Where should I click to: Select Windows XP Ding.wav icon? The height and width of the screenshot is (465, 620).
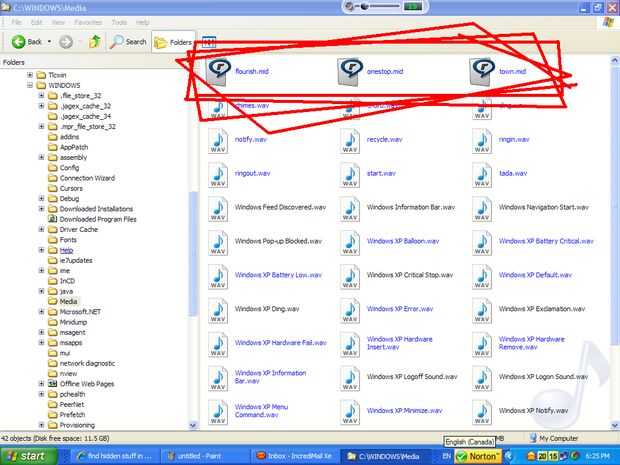click(218, 310)
